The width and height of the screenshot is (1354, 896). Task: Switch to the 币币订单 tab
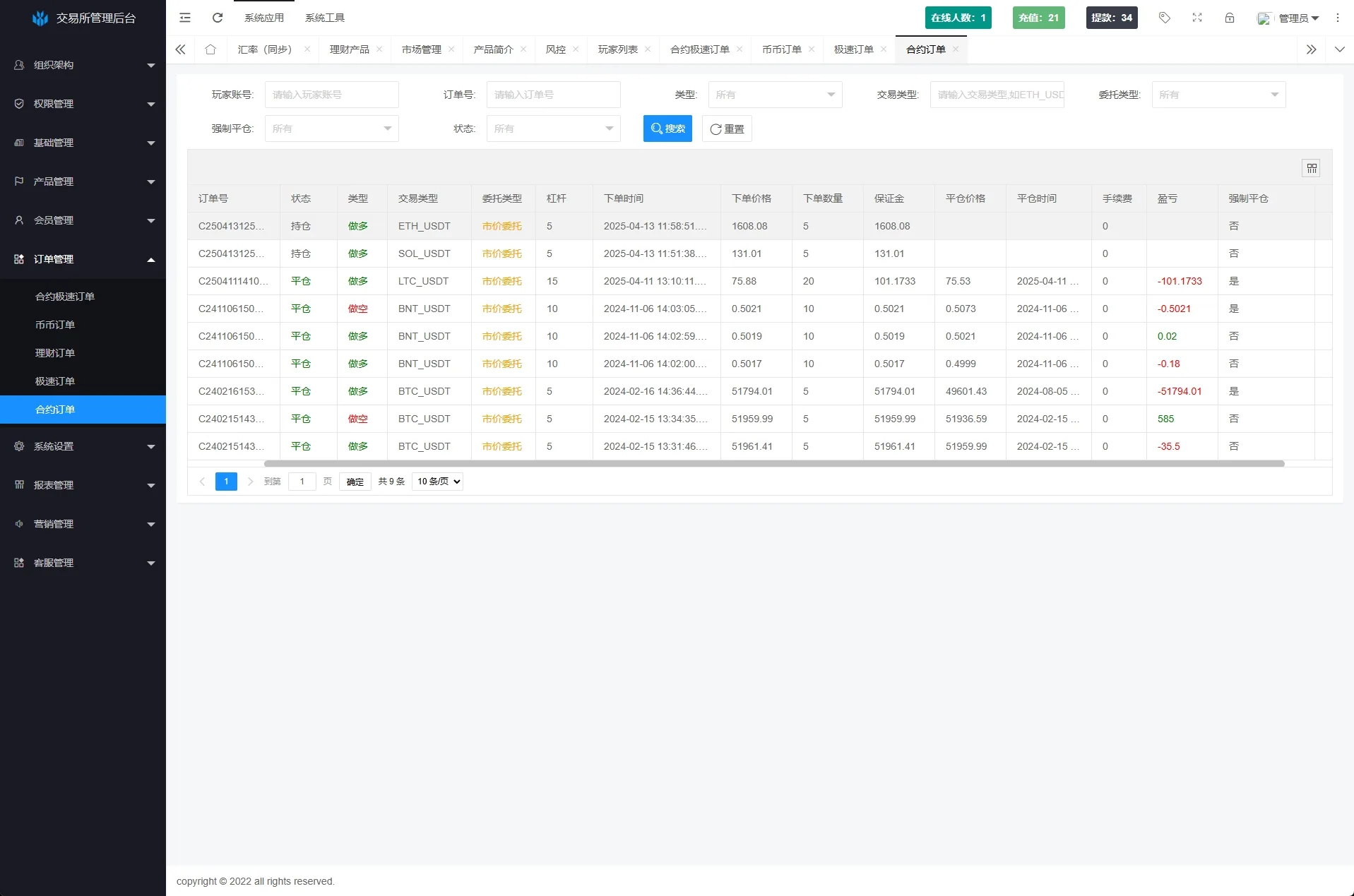(x=781, y=49)
